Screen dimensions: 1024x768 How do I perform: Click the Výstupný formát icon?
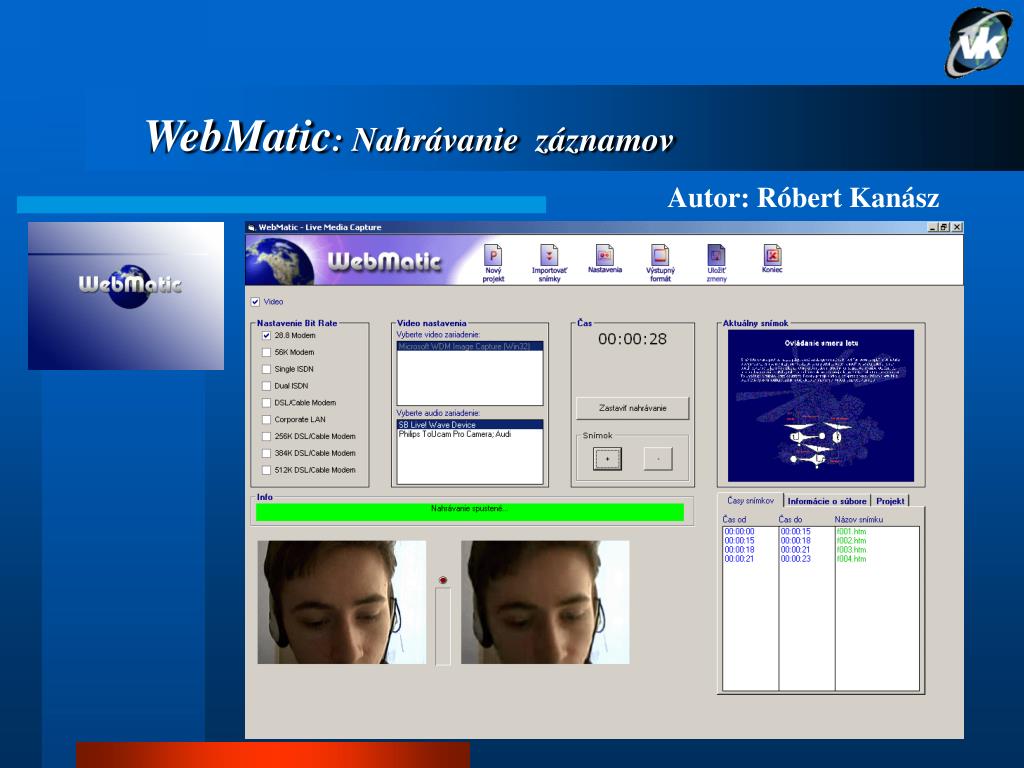click(x=660, y=263)
